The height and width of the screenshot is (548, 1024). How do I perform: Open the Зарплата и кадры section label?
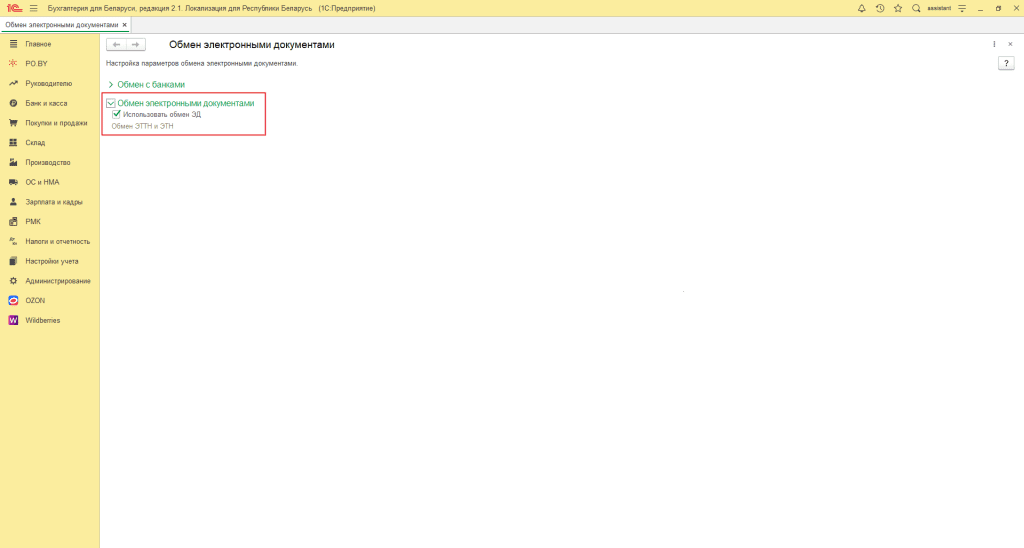54,202
